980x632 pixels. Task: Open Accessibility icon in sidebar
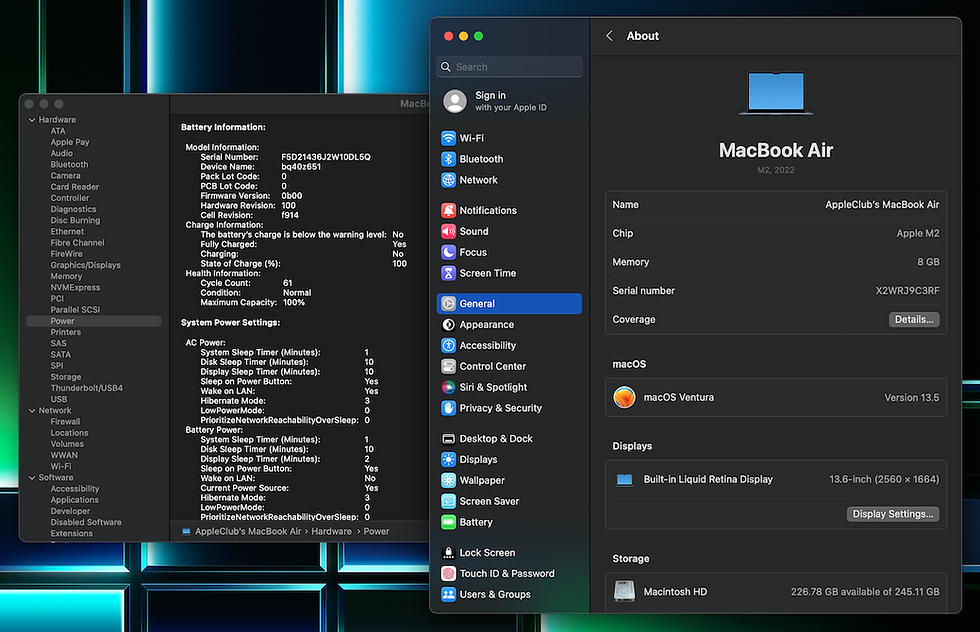point(448,346)
